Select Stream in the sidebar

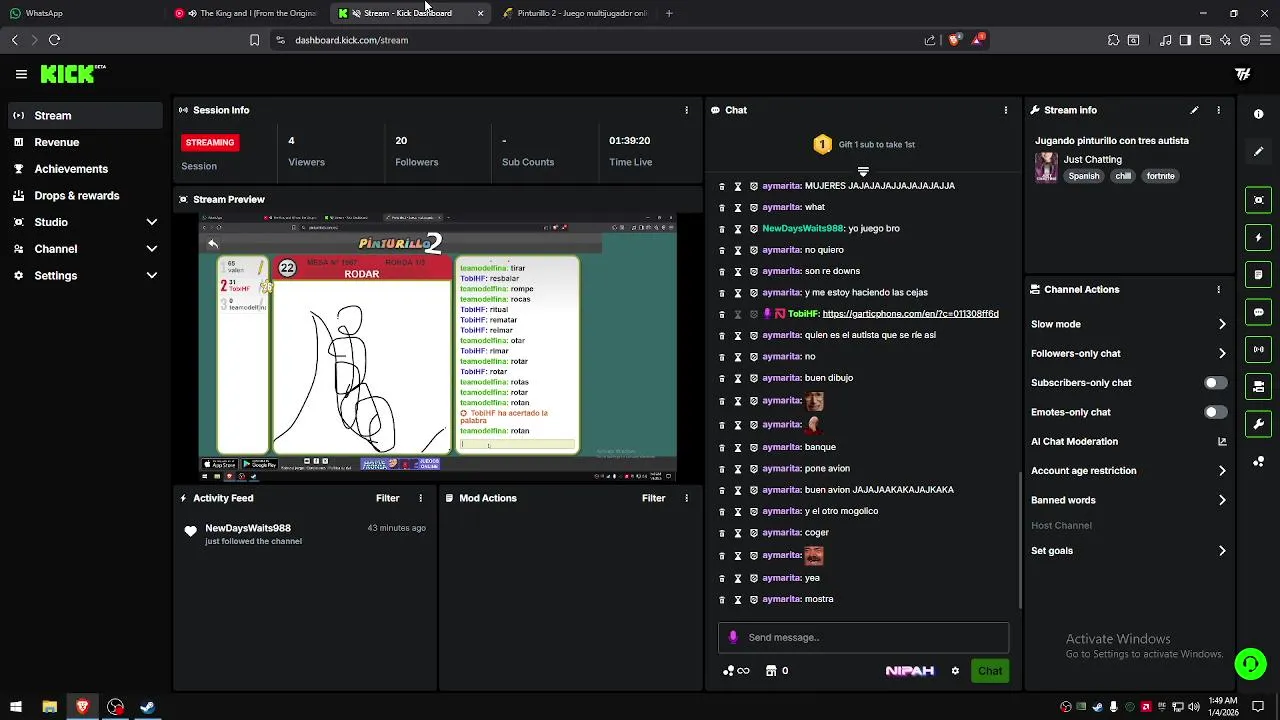pos(83,115)
